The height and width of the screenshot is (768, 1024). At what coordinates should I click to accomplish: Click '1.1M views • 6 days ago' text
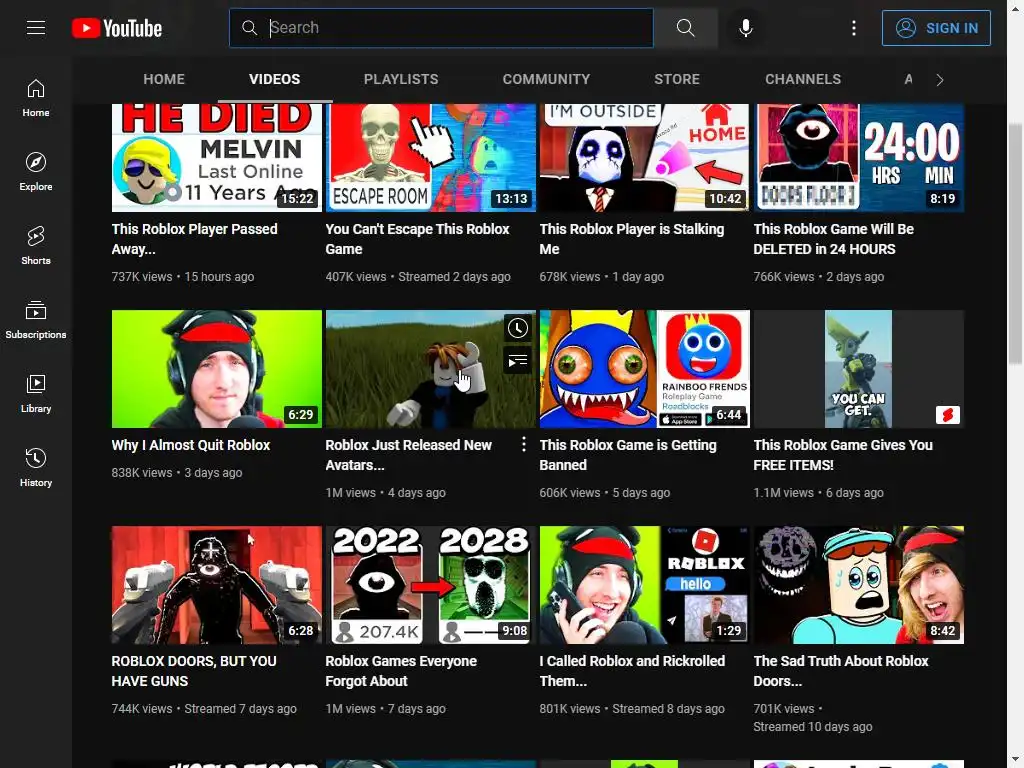coord(818,493)
